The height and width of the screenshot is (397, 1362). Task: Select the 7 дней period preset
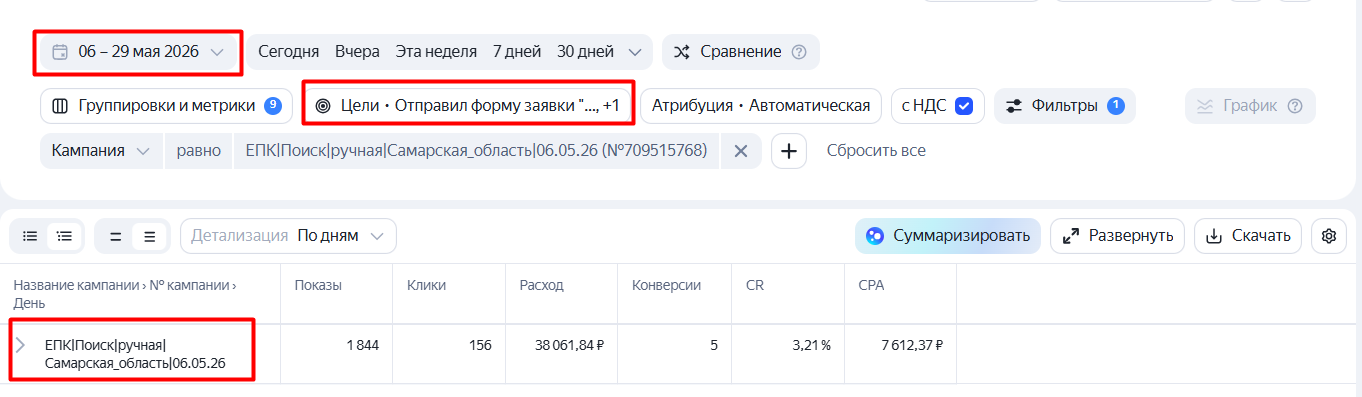516,52
